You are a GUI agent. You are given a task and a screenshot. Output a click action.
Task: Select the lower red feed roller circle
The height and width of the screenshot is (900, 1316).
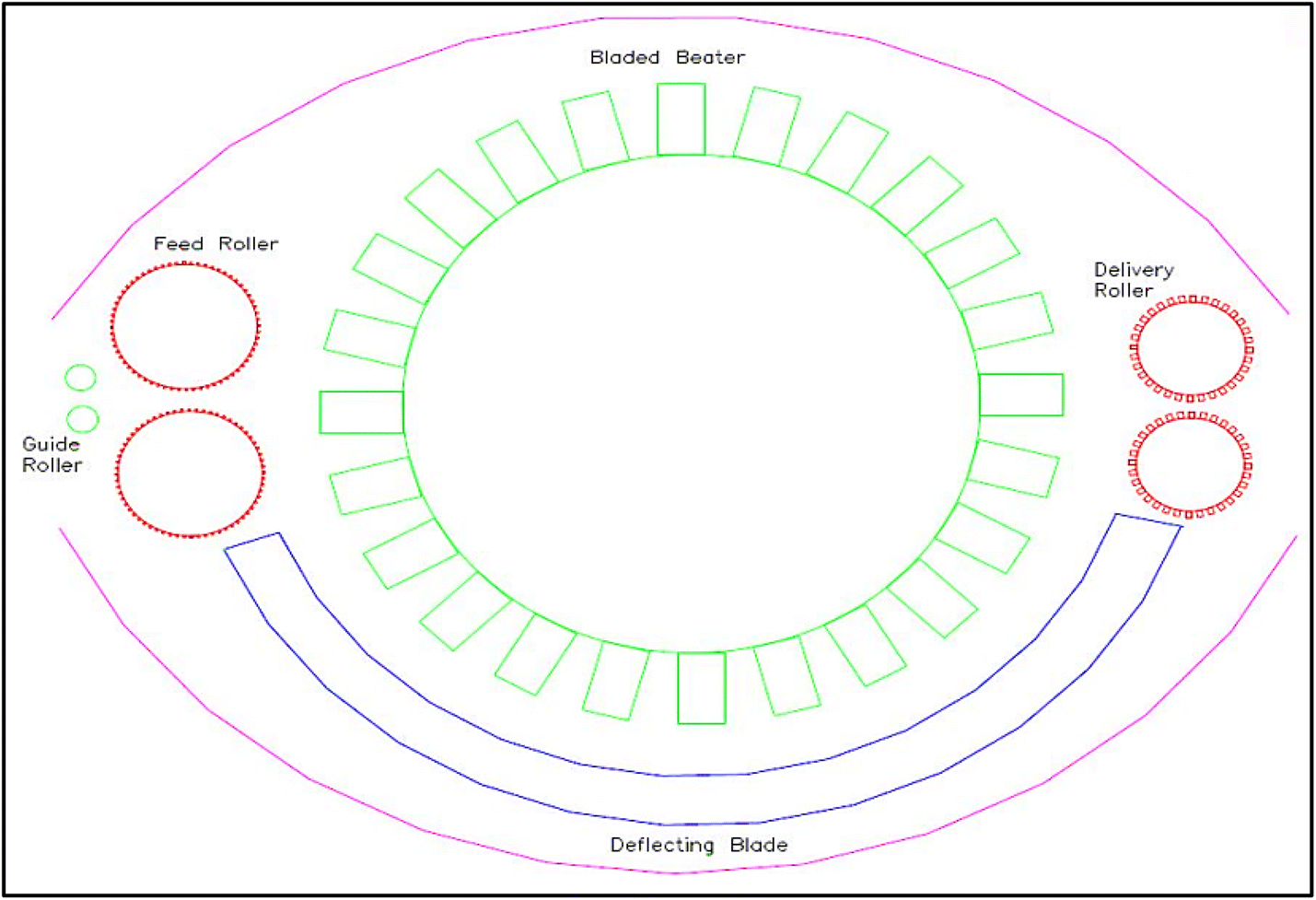pos(190,473)
